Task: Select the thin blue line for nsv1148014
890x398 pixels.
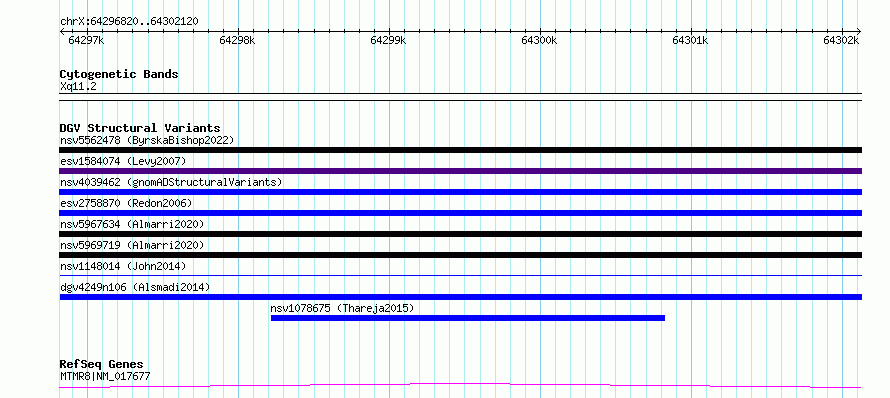Action: [x=460, y=276]
